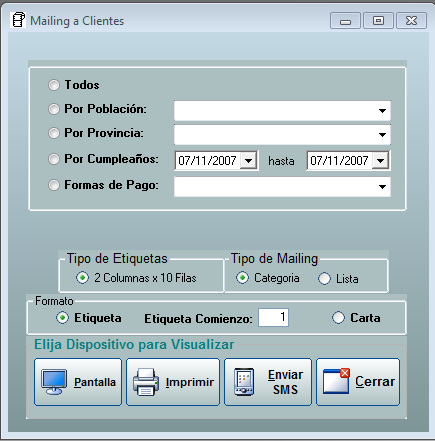Expand the Por Provincia combo box

(382, 135)
